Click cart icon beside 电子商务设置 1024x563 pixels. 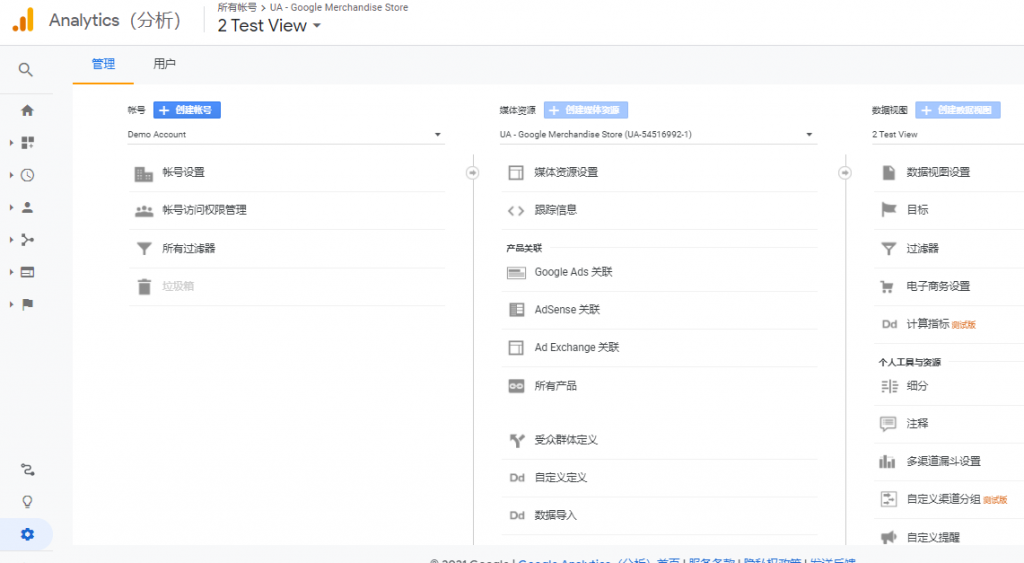[x=887, y=286]
